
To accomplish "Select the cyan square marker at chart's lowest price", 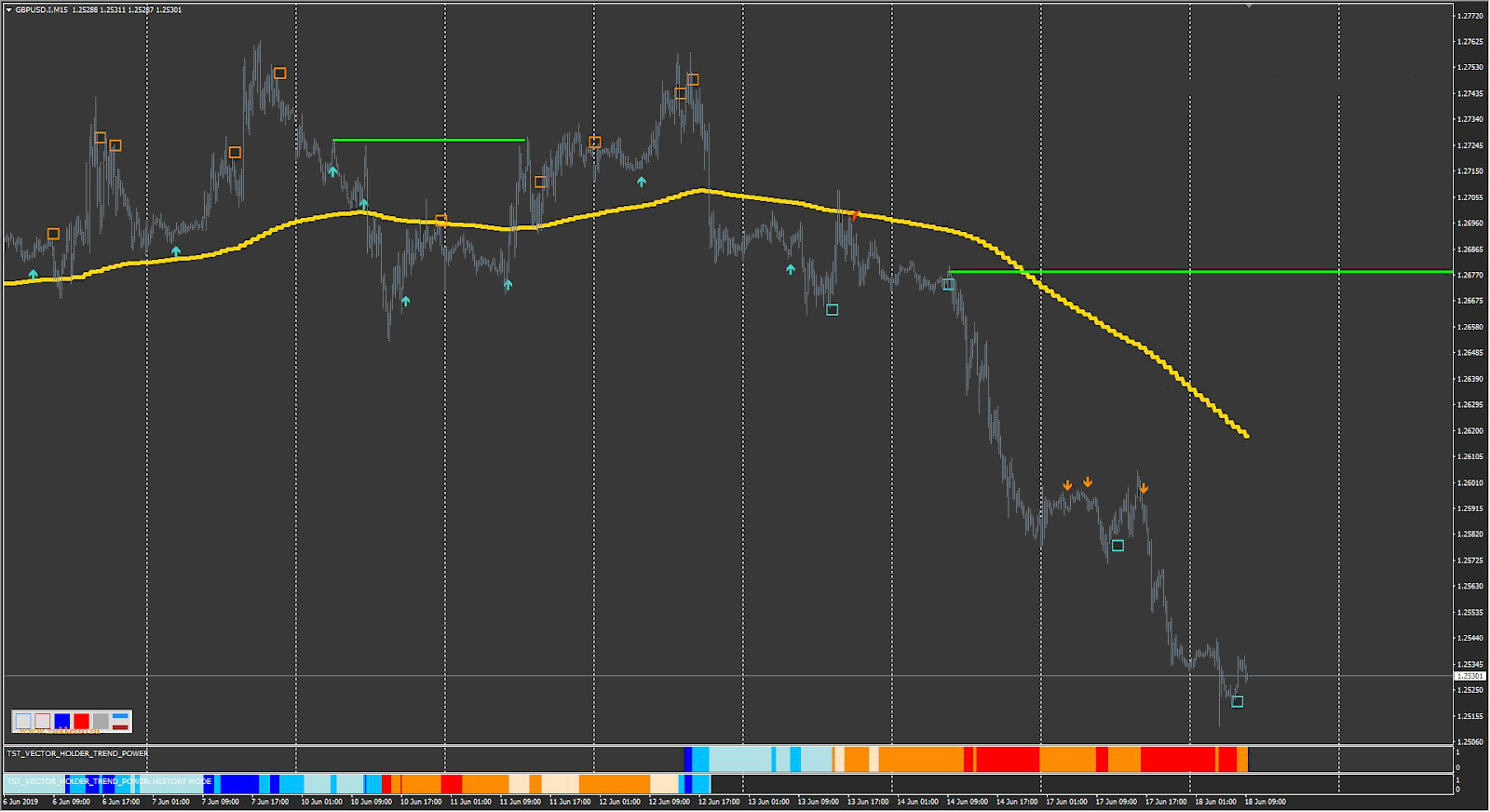I will tap(1237, 701).
